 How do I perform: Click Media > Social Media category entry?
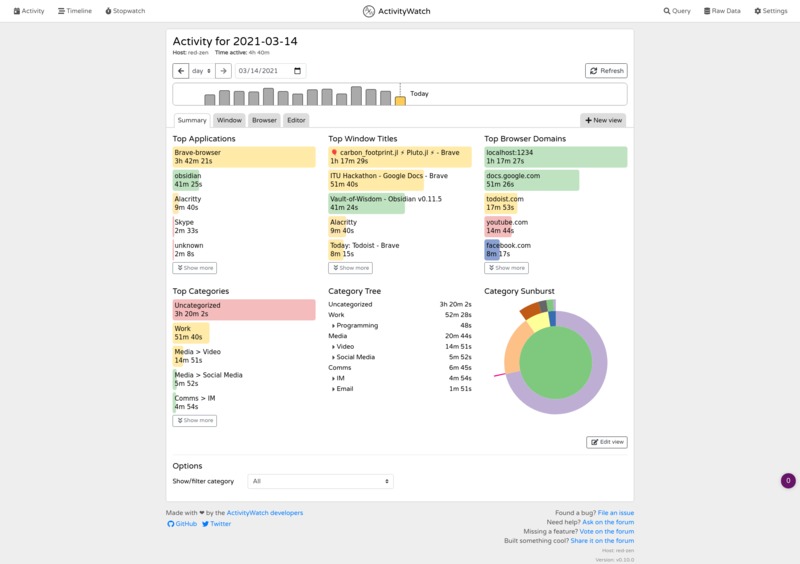[x=208, y=379]
